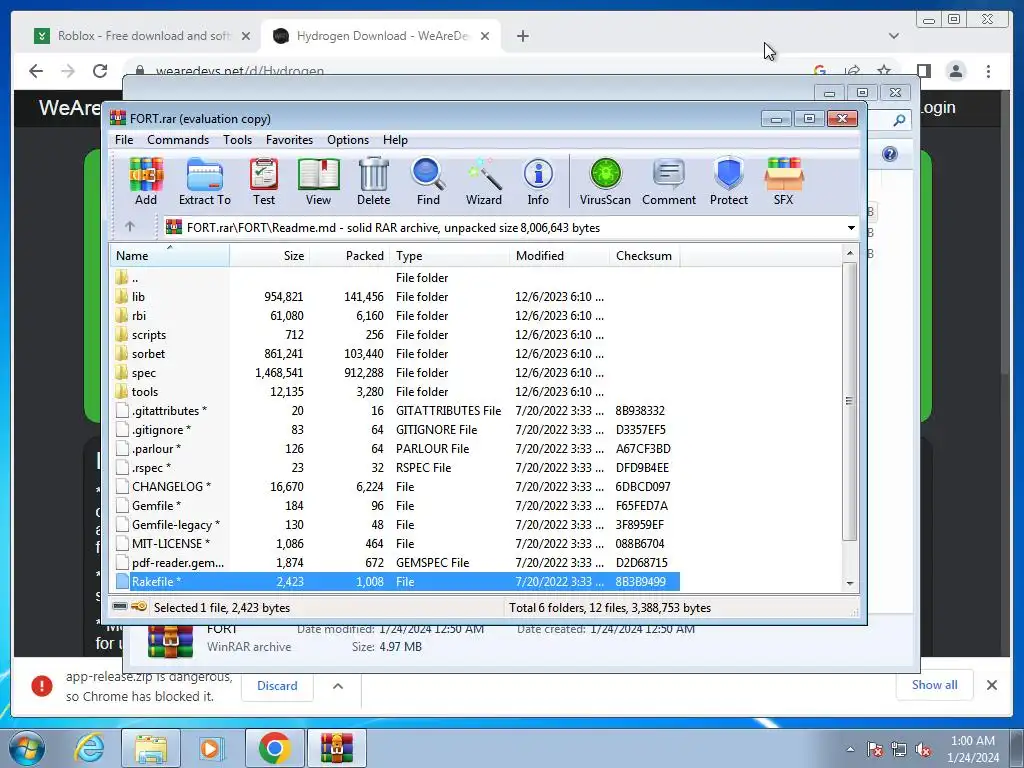The image size is (1024, 768).
Task: Reload the Chrome page
Action: tap(100, 71)
